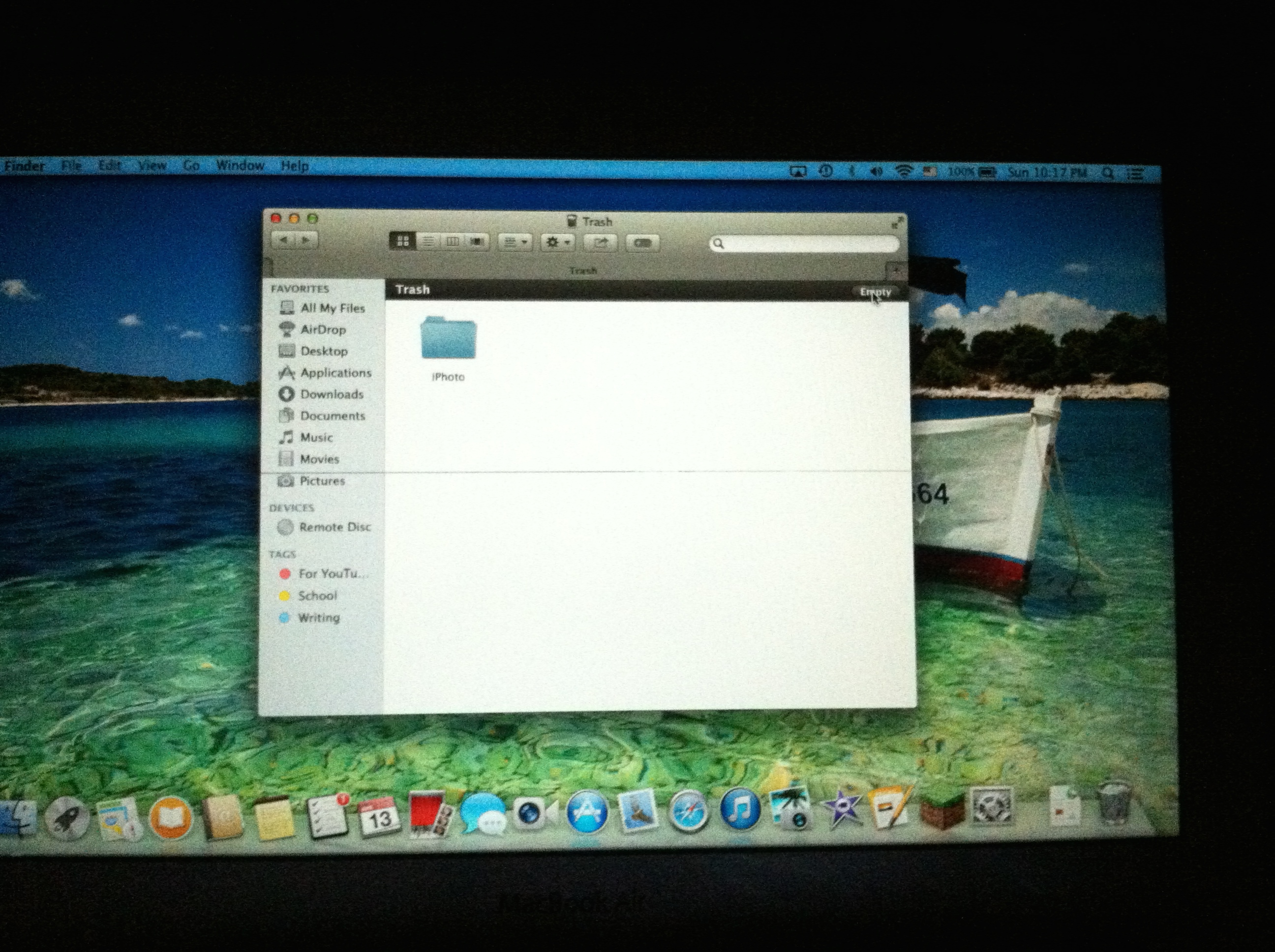Switch to column view in Finder toolbar
1275x952 pixels.
453,242
